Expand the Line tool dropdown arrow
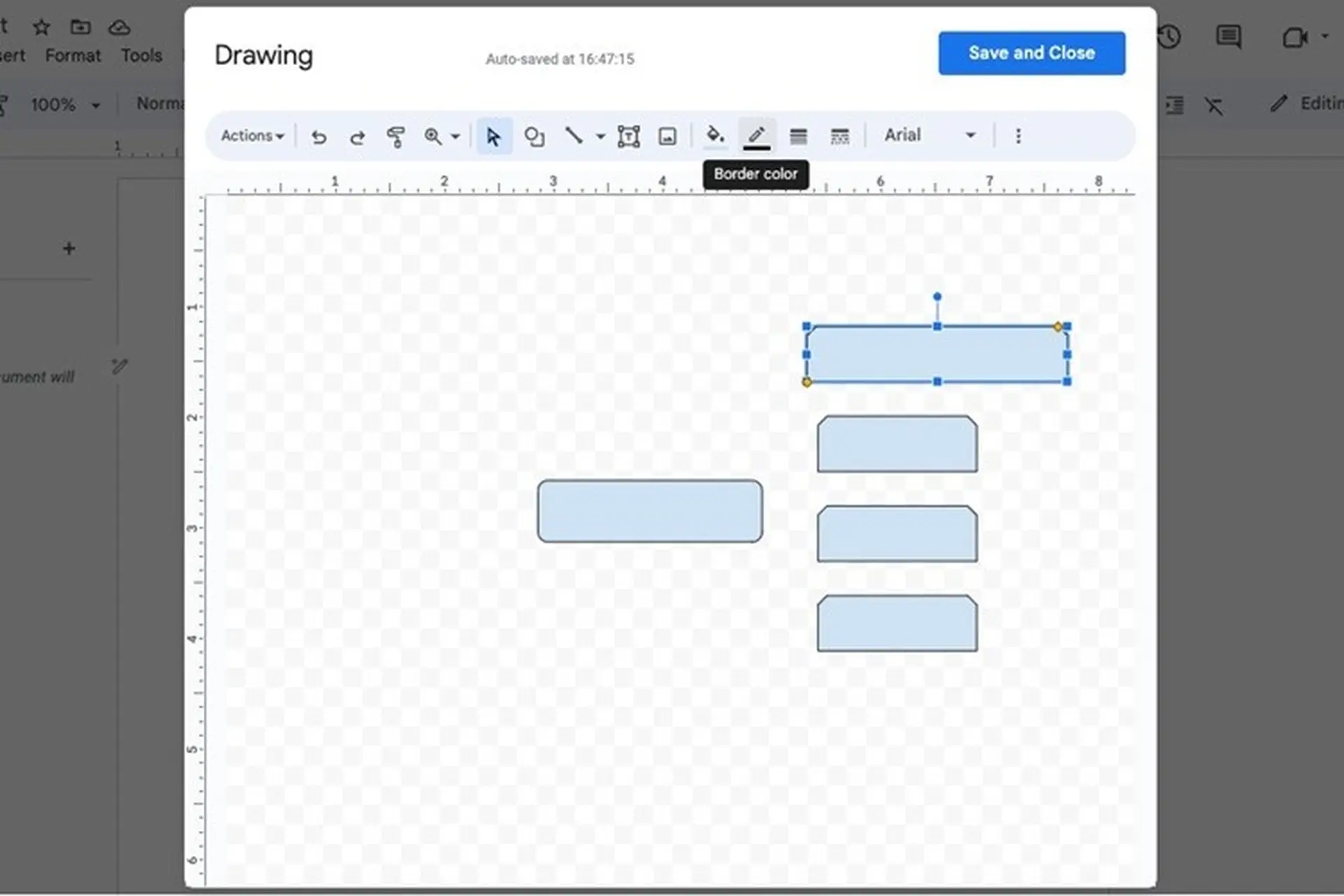Viewport: 1344px width, 896px height. [x=600, y=136]
